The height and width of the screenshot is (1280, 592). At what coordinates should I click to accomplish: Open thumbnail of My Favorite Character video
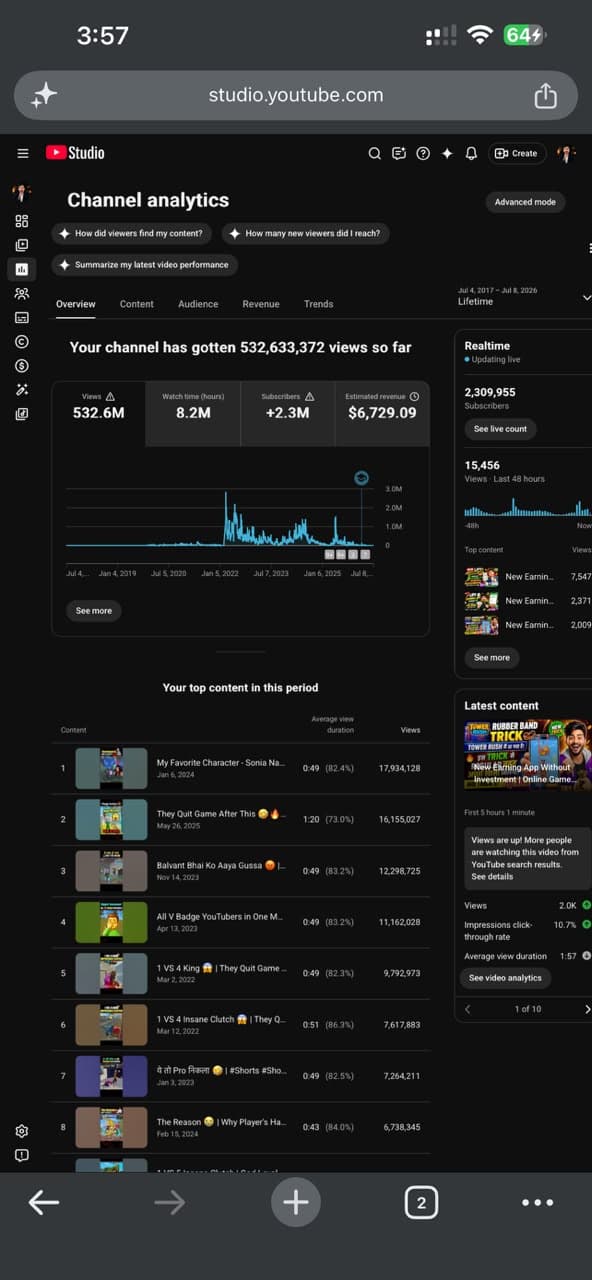point(111,768)
